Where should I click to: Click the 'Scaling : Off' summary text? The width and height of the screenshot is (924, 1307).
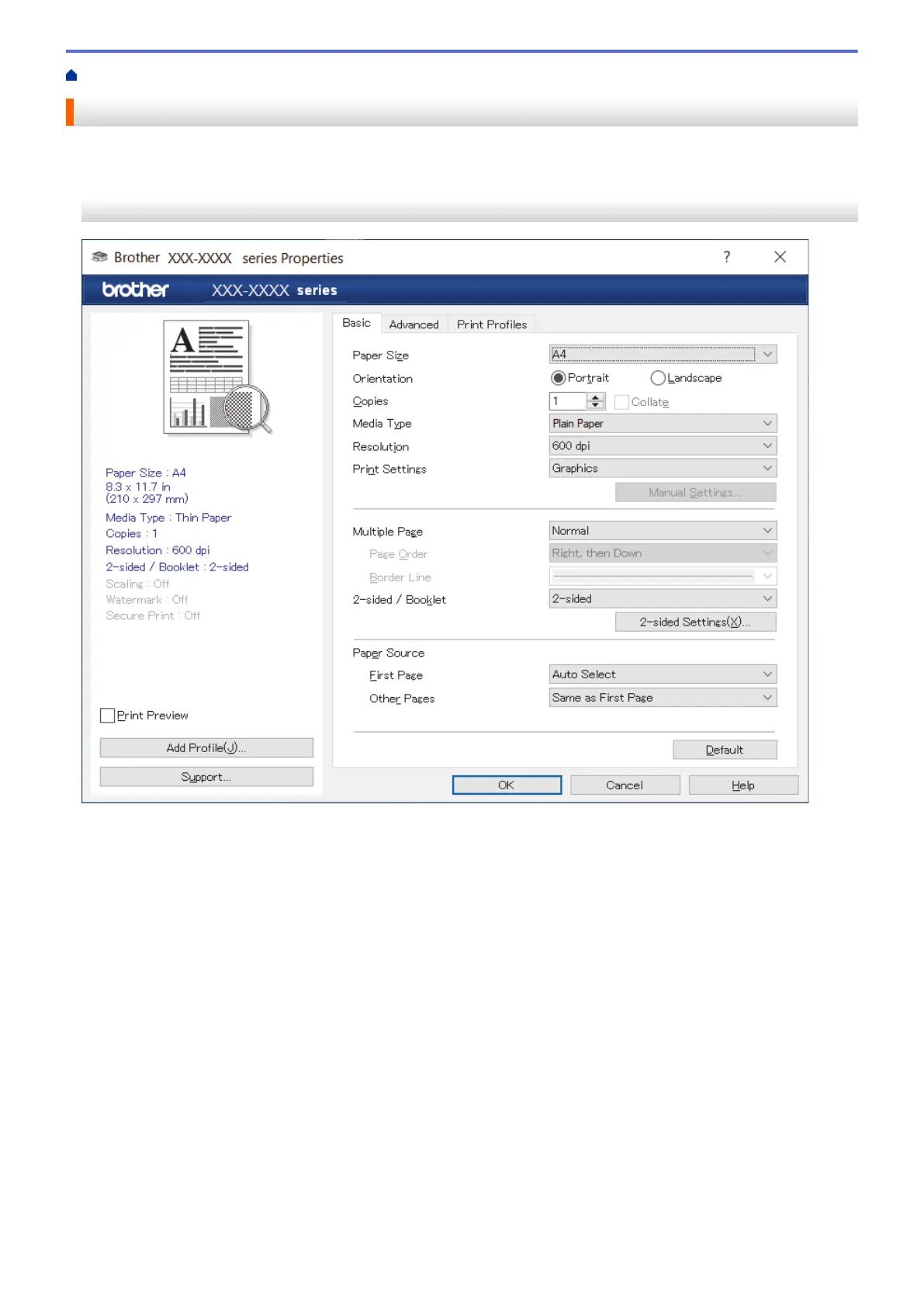[137, 584]
